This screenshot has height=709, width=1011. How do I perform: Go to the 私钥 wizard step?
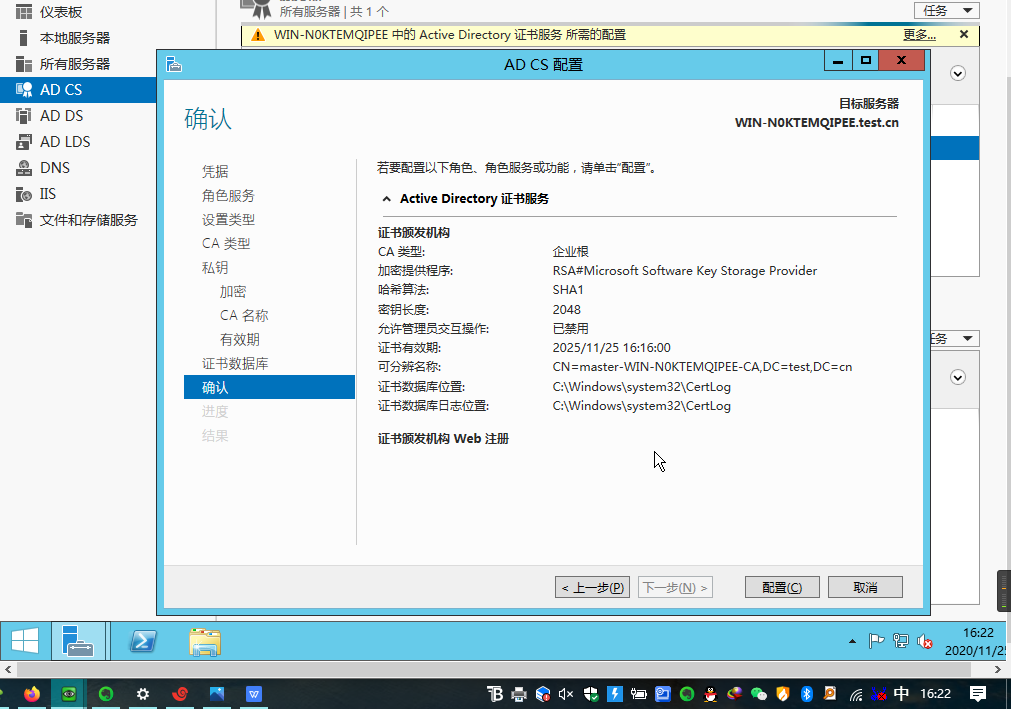215,267
